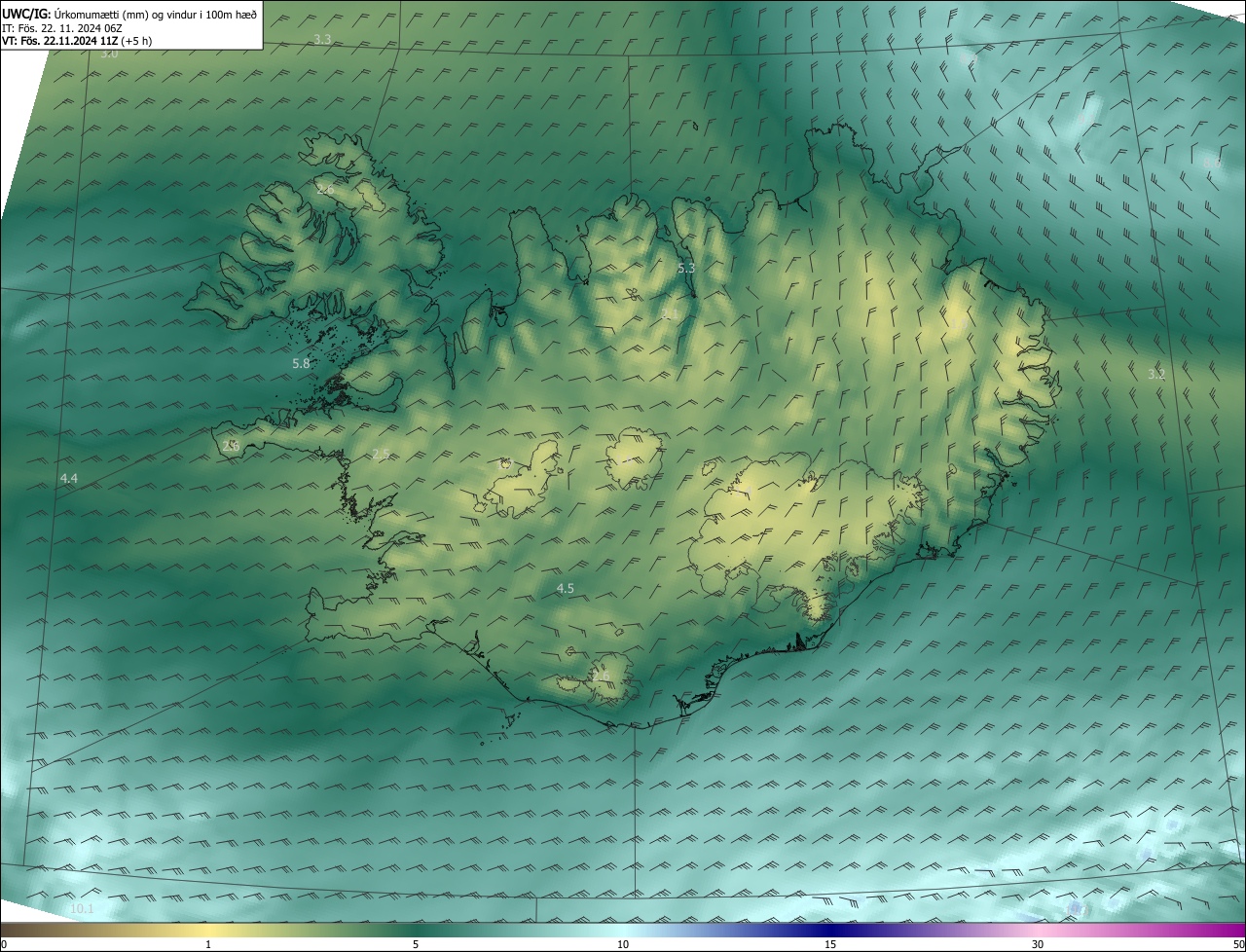
Task: Click the color scale tick label 5
Action: point(416,944)
